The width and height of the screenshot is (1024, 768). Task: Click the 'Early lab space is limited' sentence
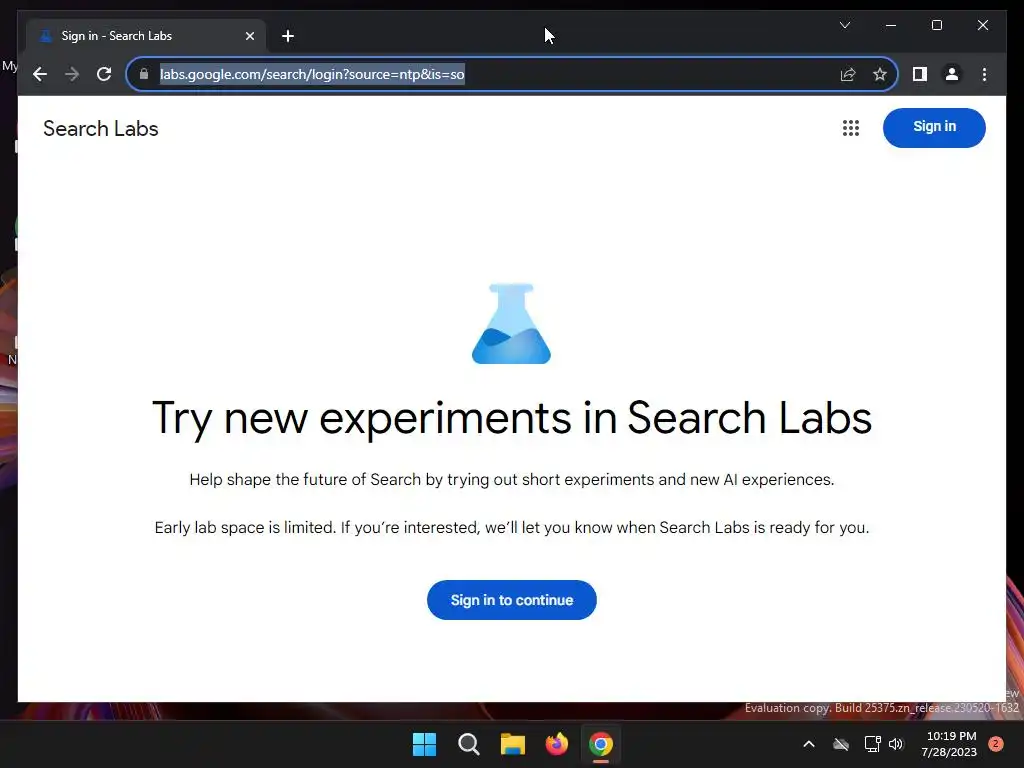[511, 527]
